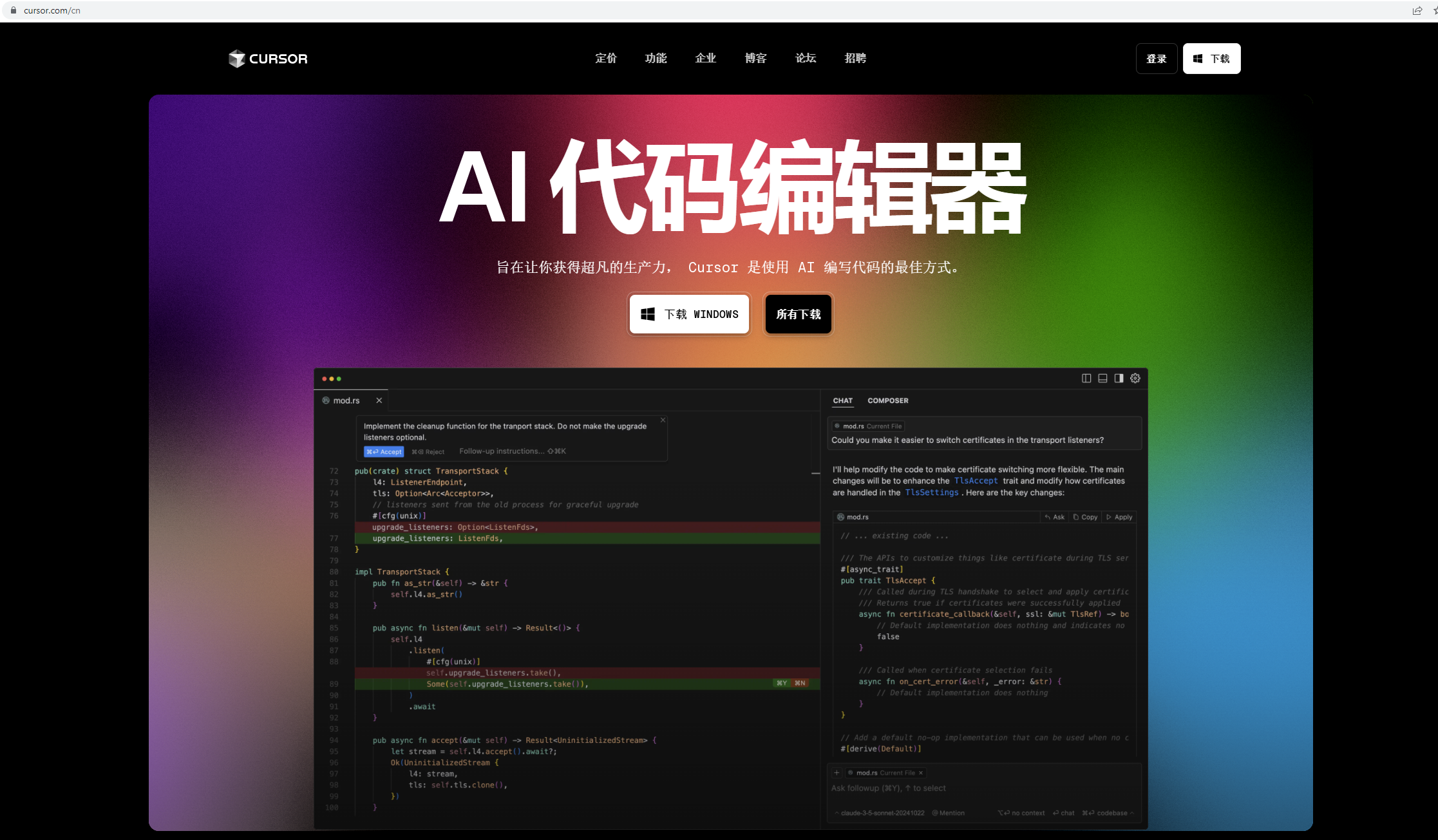Click the ⌘N reject hunk badge

pos(800,684)
